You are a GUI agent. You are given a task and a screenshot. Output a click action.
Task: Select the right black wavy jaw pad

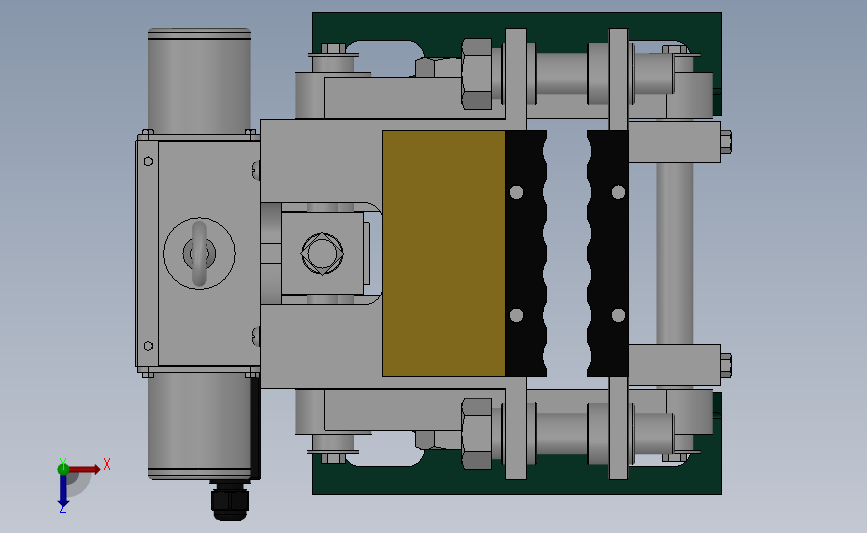coord(608,253)
